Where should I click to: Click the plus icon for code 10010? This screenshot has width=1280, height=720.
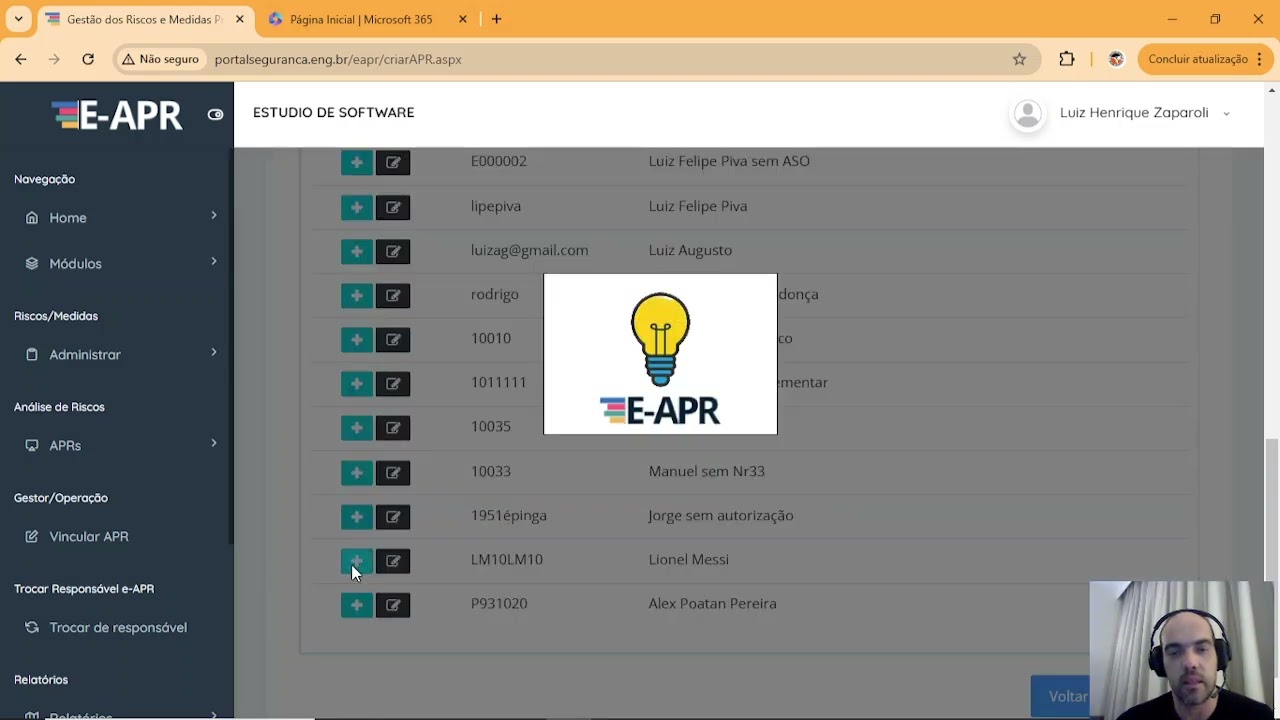coord(357,339)
